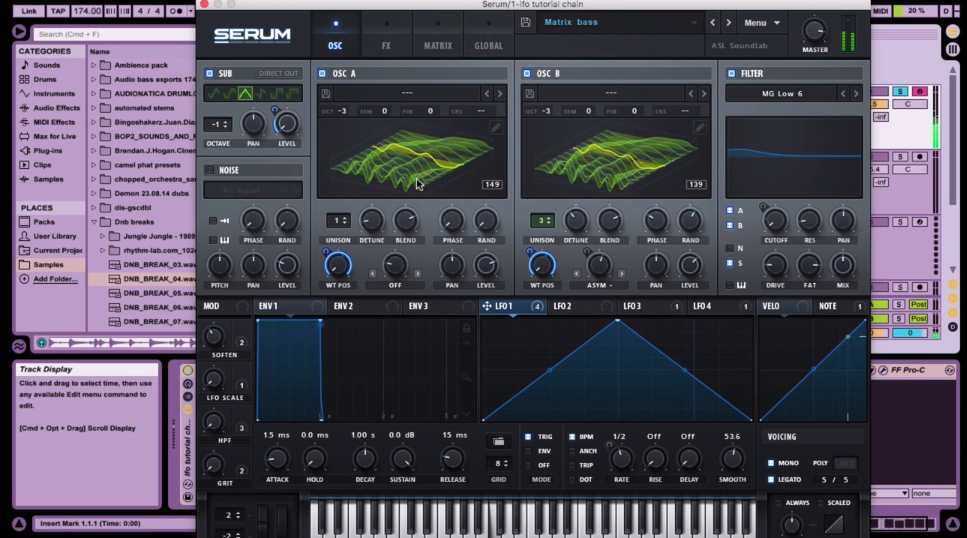Image resolution: width=967 pixels, height=538 pixels.
Task: Toggle OSC A enable switch
Action: click(322, 73)
